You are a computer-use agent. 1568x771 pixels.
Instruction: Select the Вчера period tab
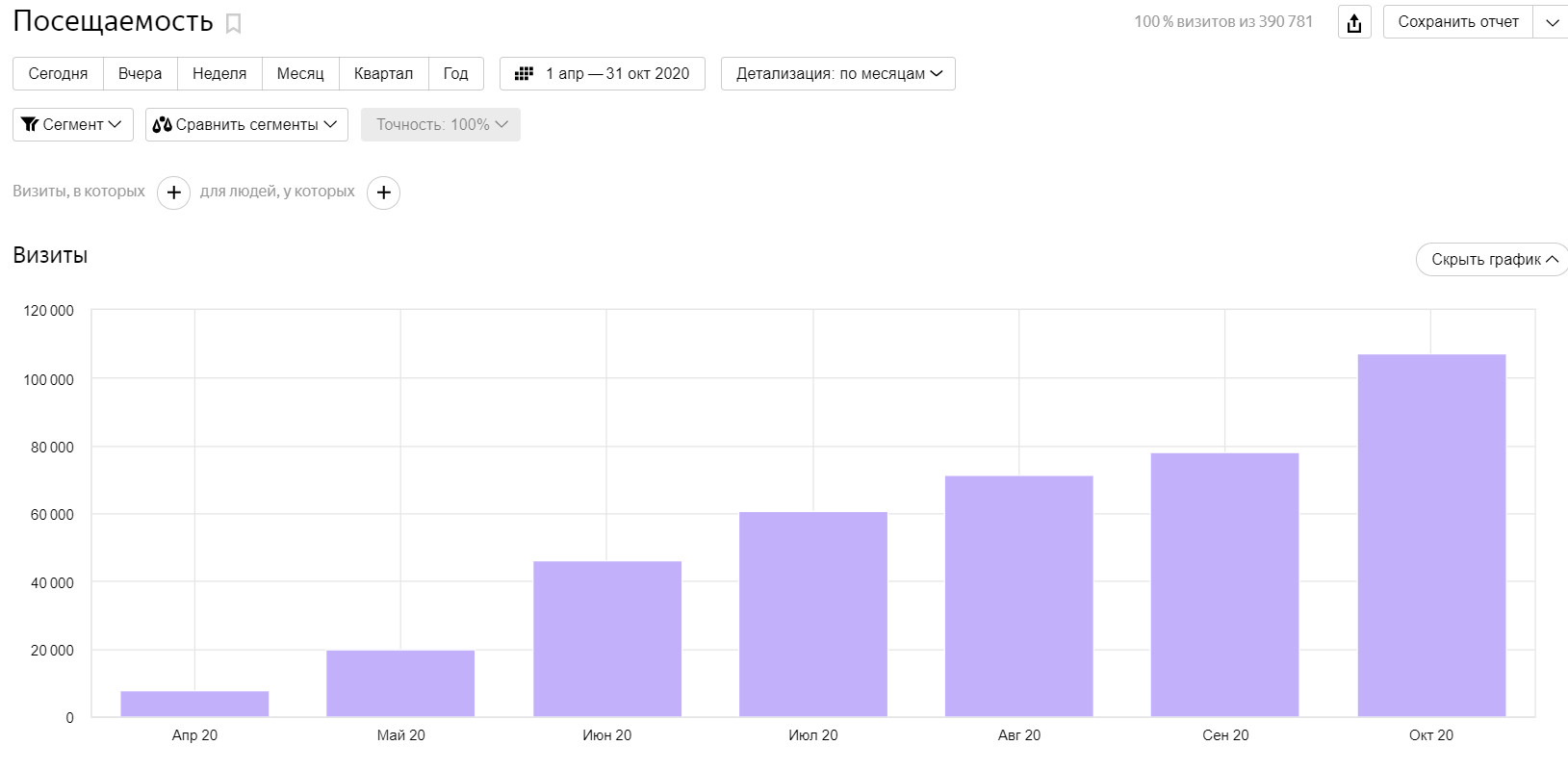coord(140,74)
